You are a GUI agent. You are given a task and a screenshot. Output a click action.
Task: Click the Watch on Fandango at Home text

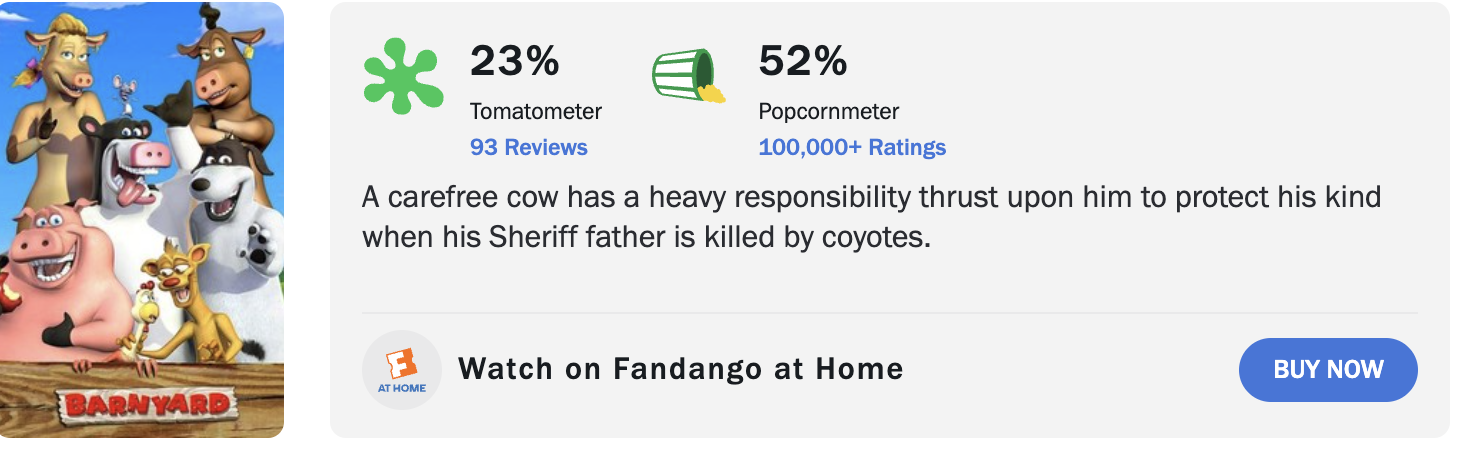[x=681, y=369]
